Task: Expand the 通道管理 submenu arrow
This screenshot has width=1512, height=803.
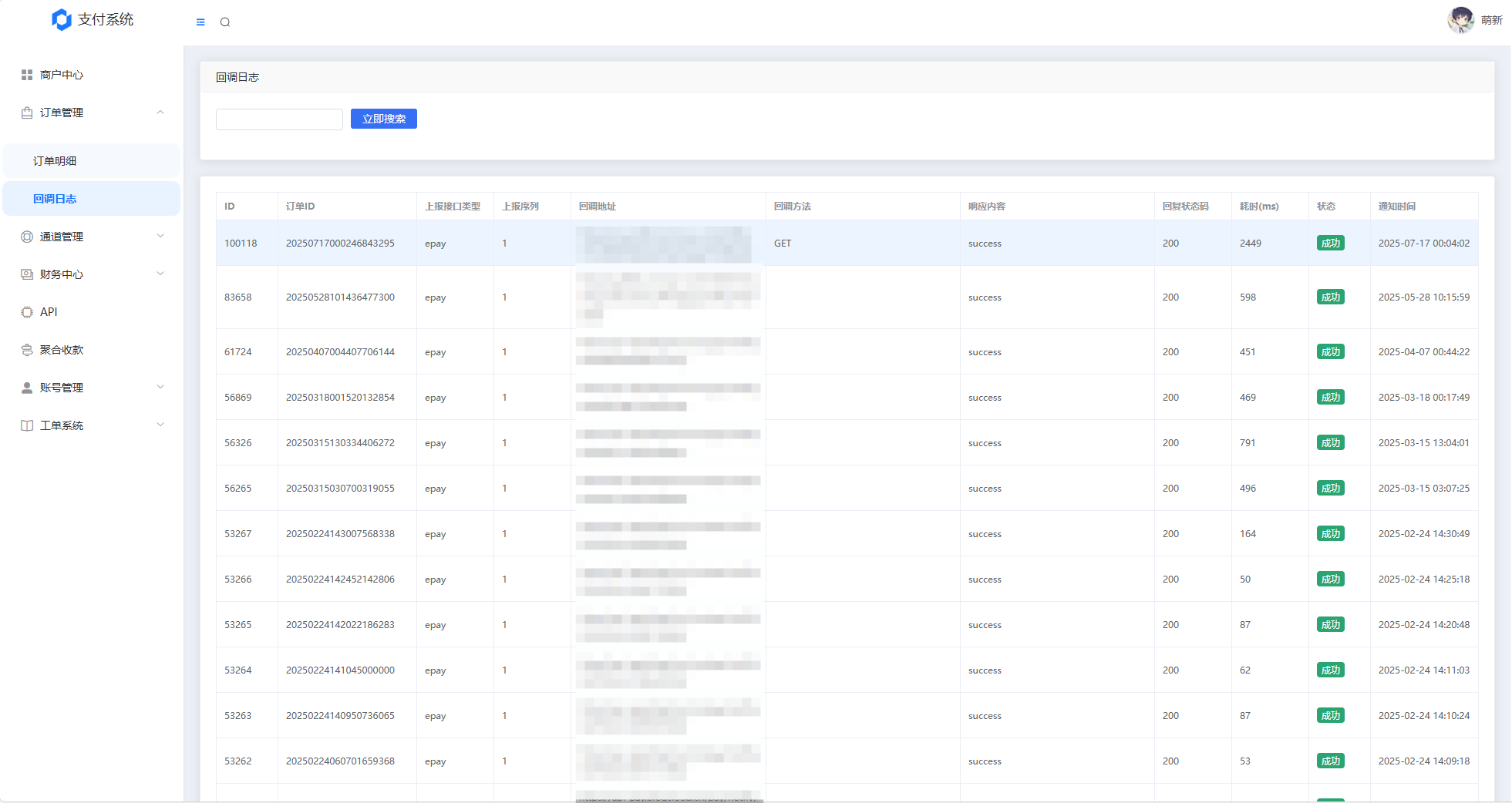Action: pos(160,237)
